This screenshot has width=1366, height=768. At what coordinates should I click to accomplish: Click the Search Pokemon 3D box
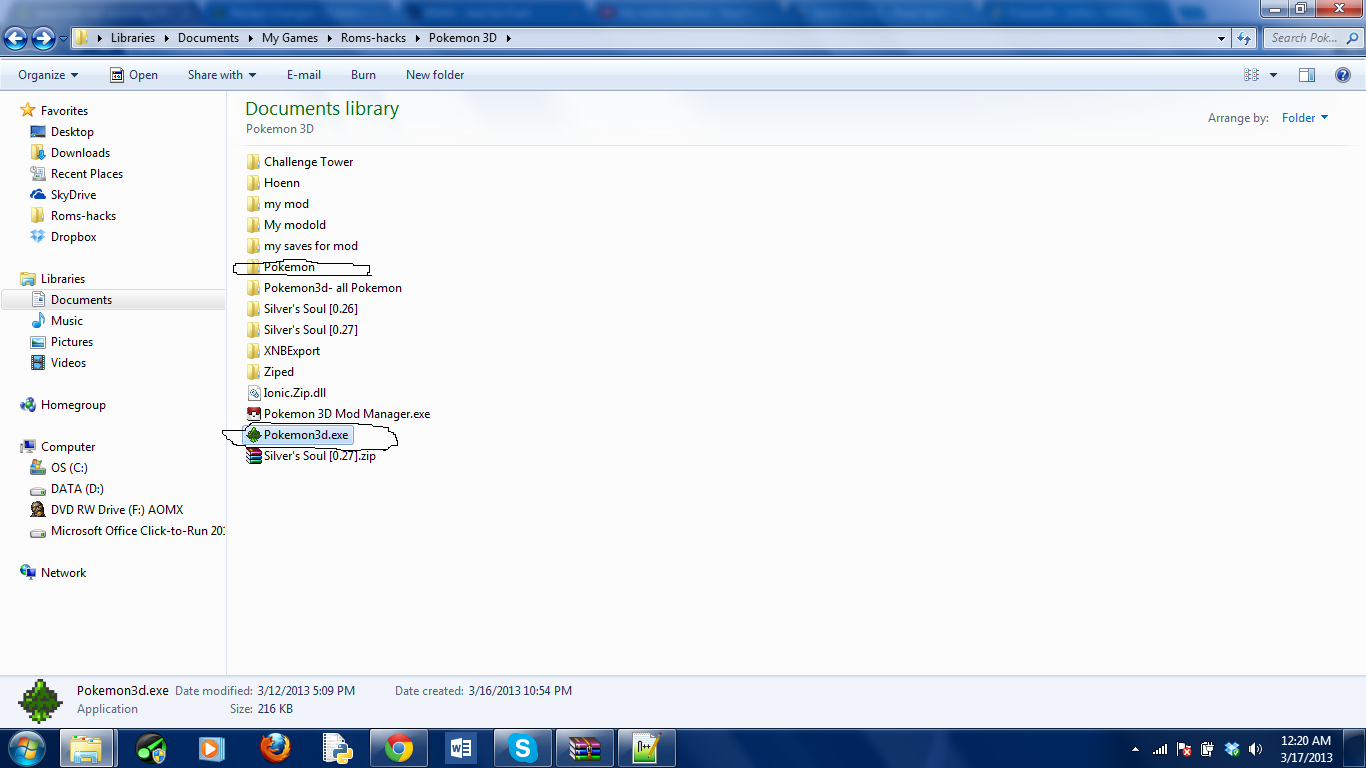1312,38
